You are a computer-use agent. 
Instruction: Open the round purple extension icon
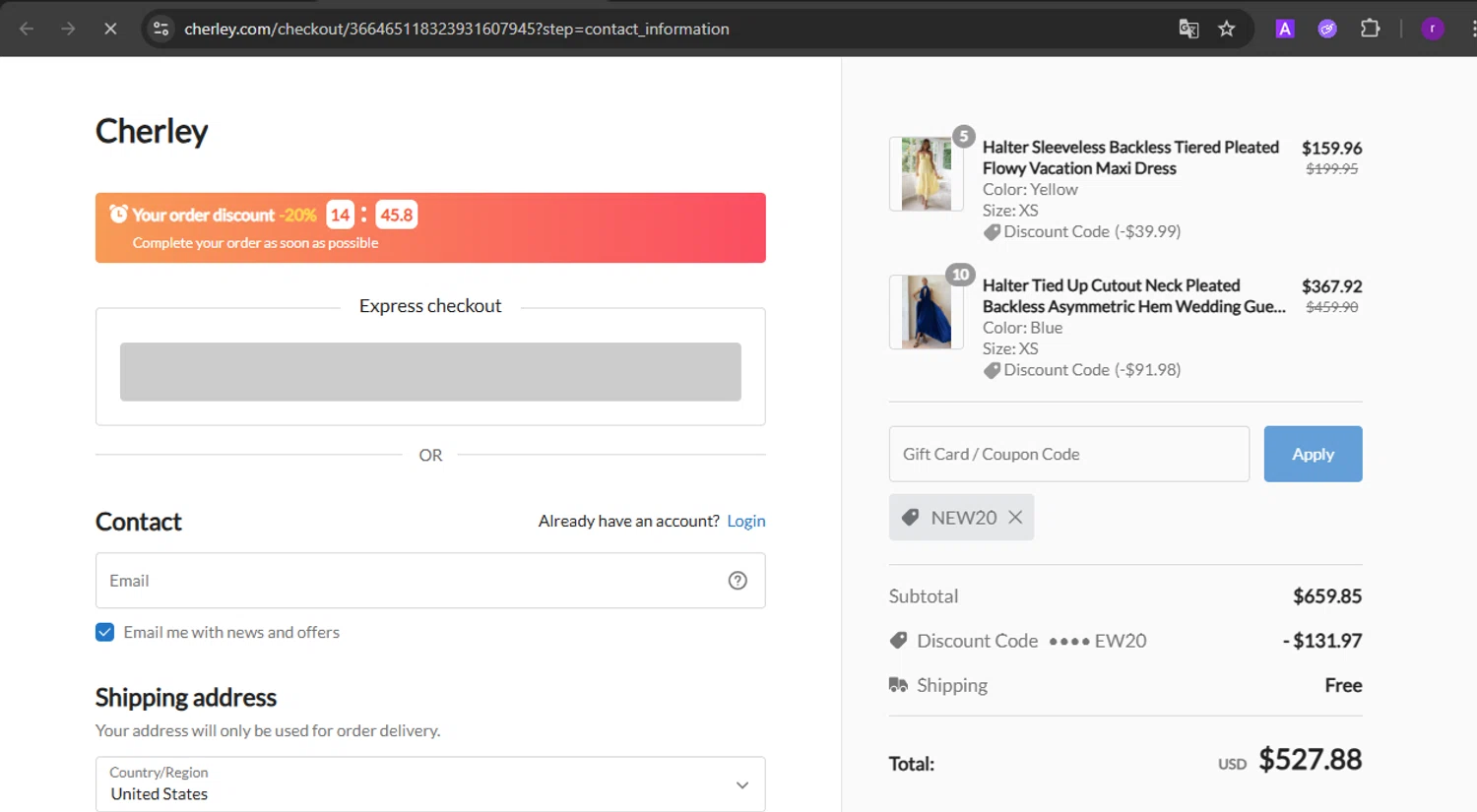(1327, 29)
